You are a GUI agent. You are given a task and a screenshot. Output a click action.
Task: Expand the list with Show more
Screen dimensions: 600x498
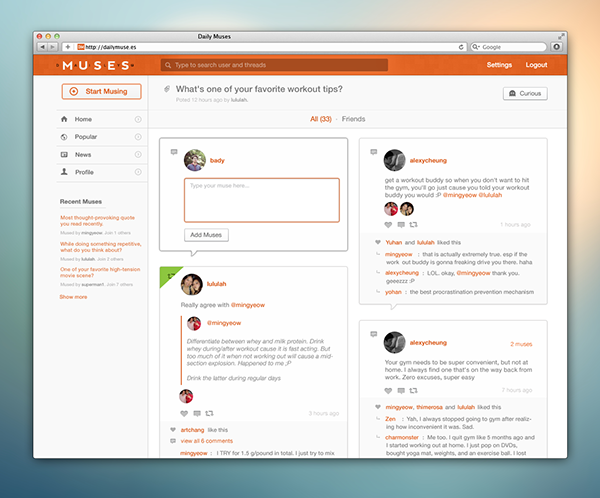click(x=73, y=297)
